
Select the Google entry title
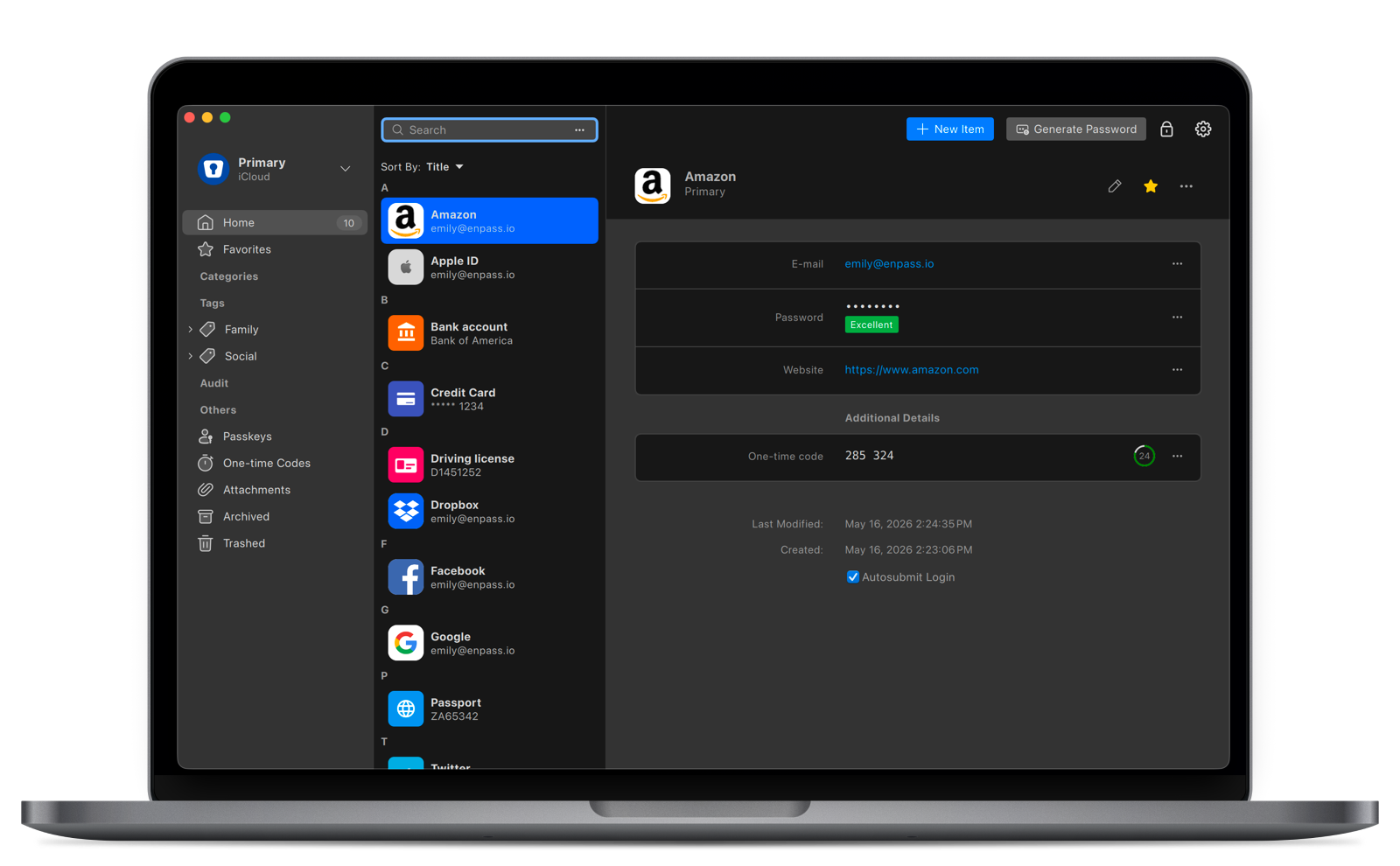451,637
